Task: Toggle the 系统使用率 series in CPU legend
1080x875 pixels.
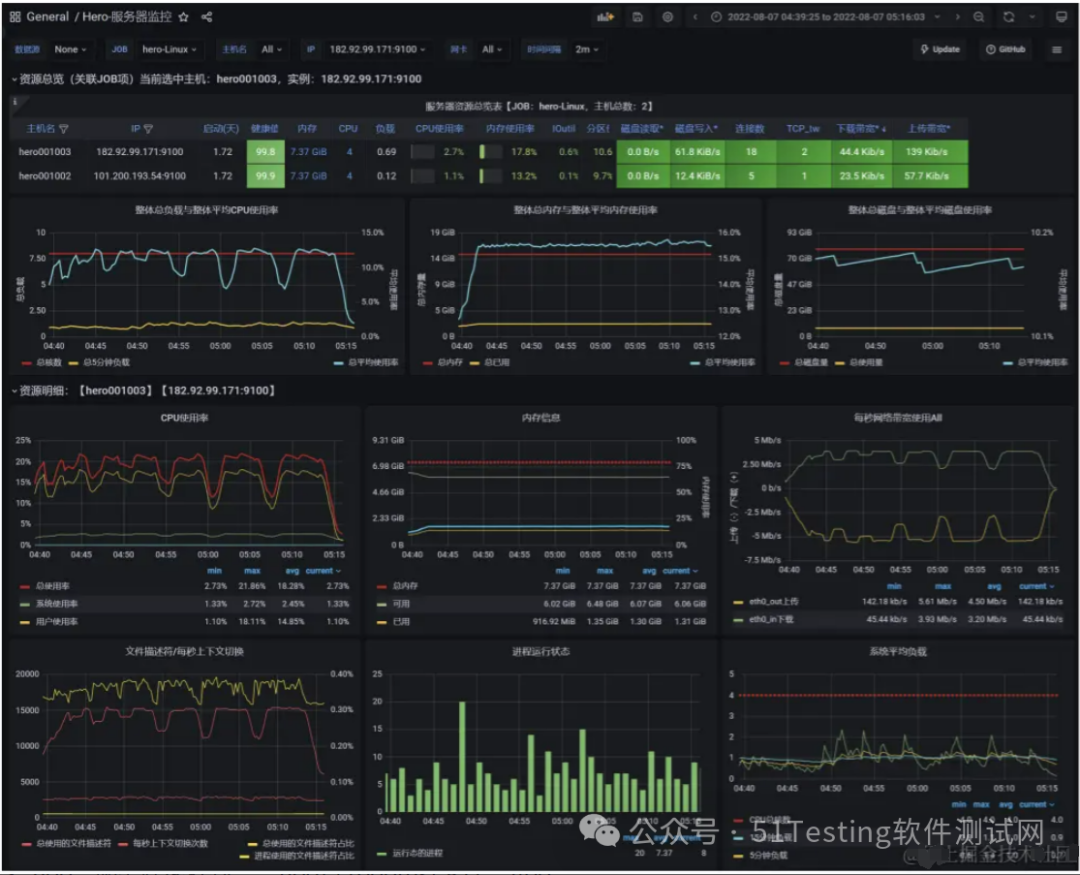Action: coord(56,604)
